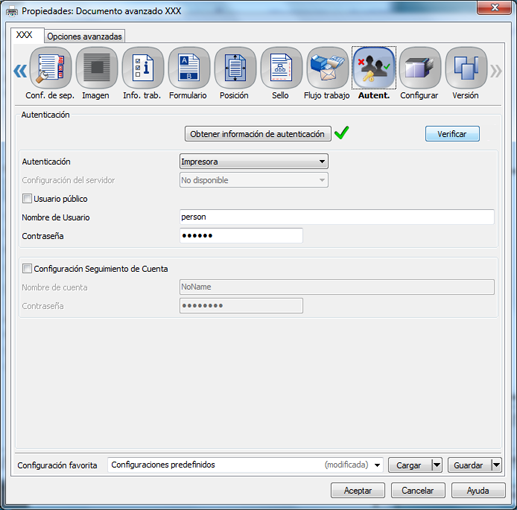The height and width of the screenshot is (510, 517).
Task: Click the right double chevron arrow
Action: [x=496, y=71]
